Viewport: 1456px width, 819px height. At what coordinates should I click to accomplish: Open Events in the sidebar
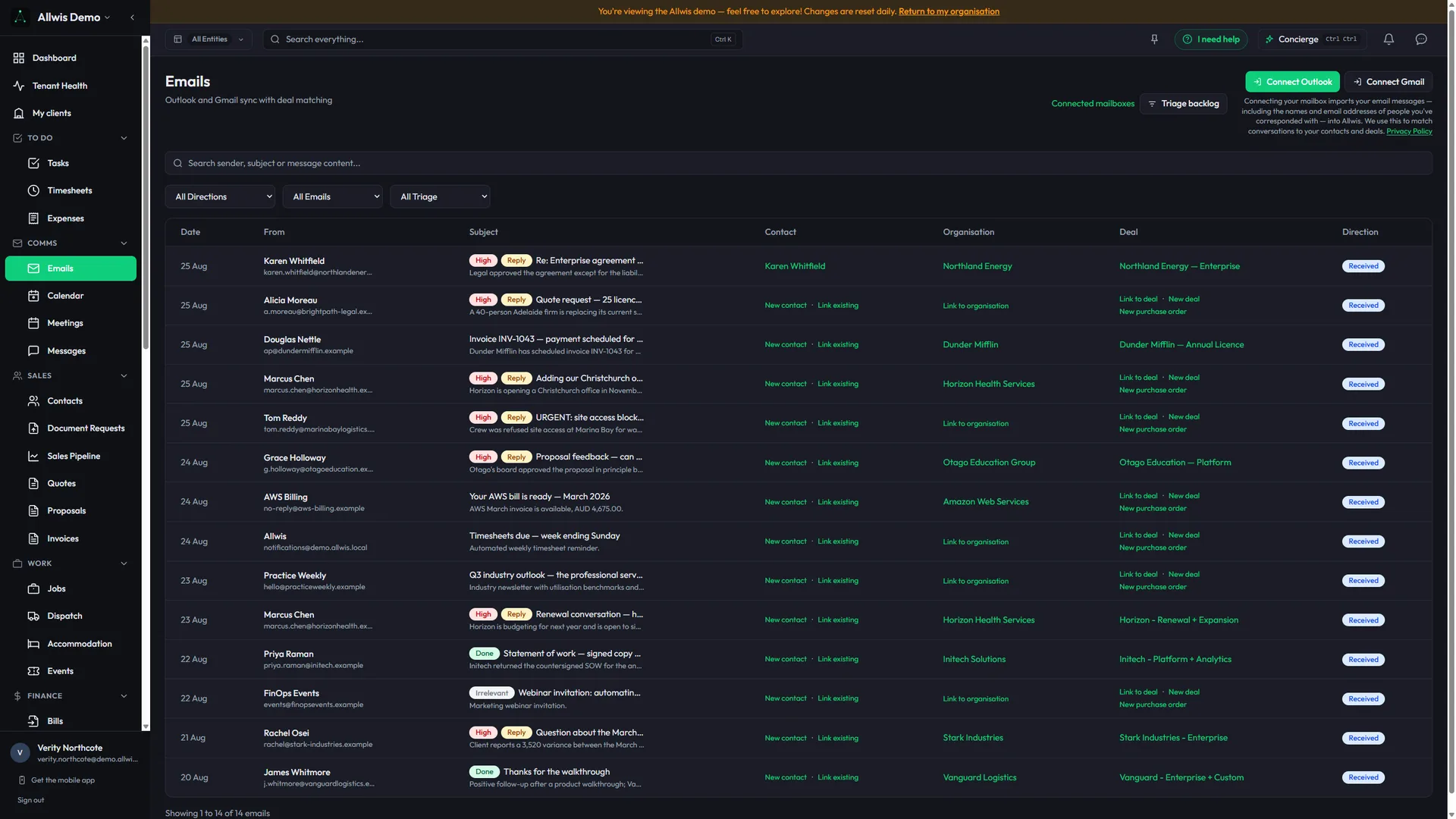[x=71, y=671]
